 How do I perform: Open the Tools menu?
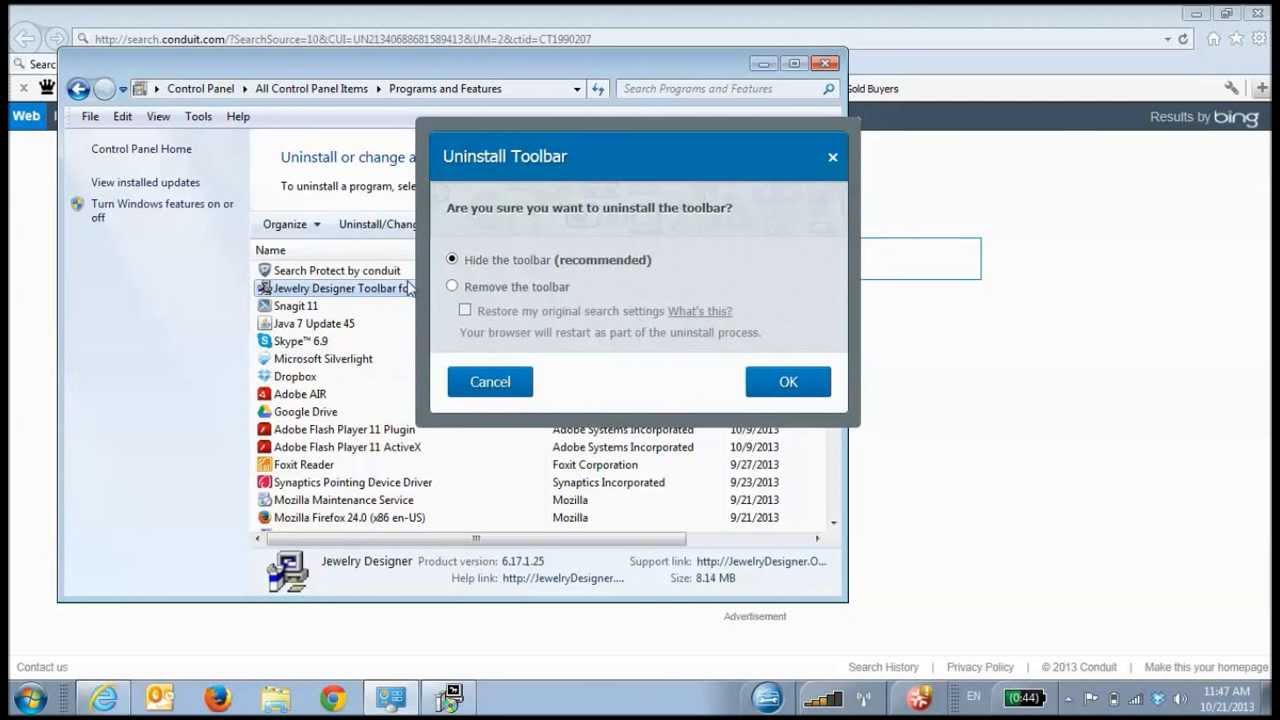tap(198, 117)
